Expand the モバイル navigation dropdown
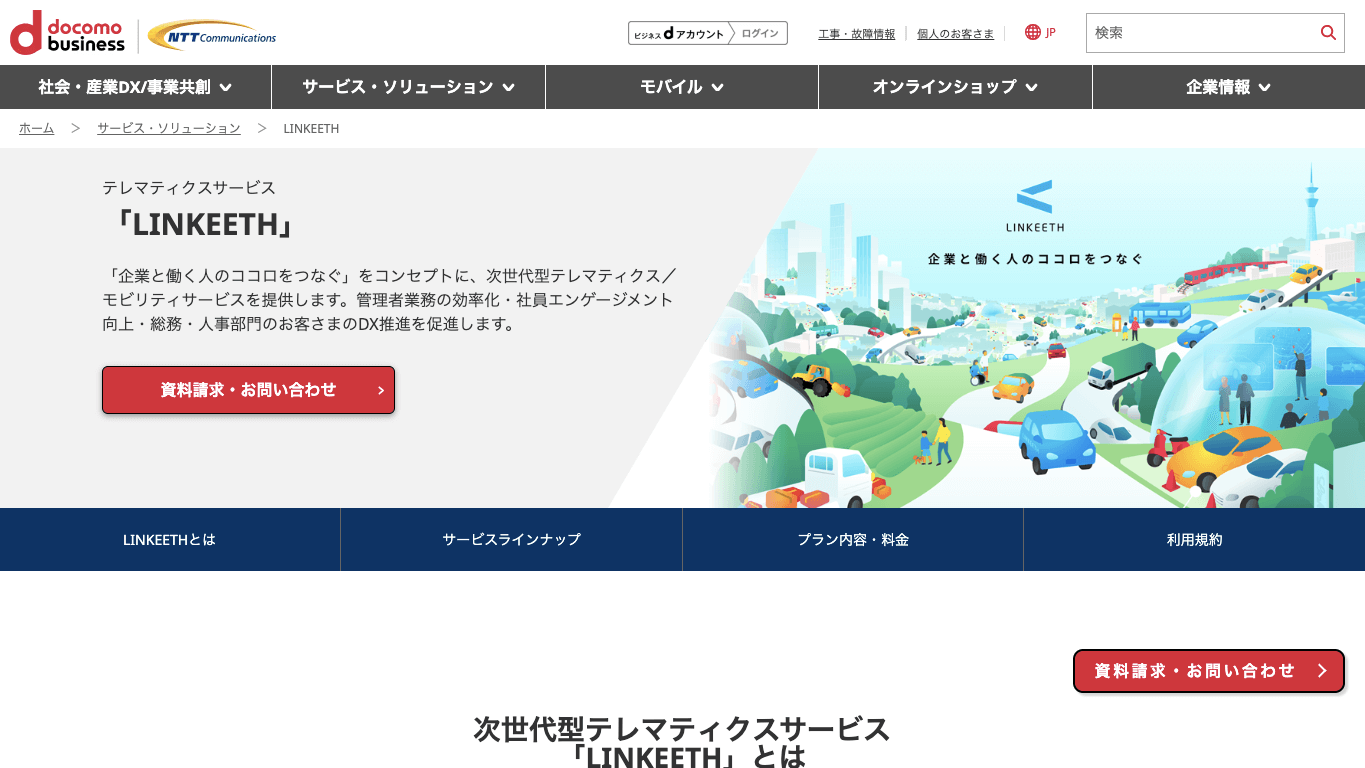 (x=681, y=87)
